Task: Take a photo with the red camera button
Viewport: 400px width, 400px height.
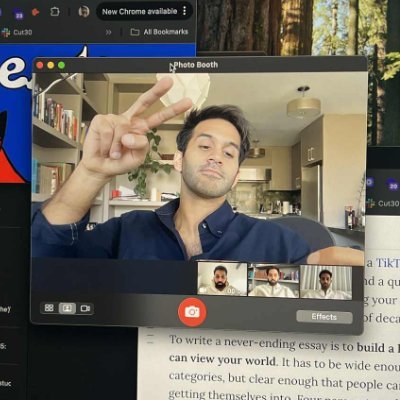Action: click(x=192, y=312)
